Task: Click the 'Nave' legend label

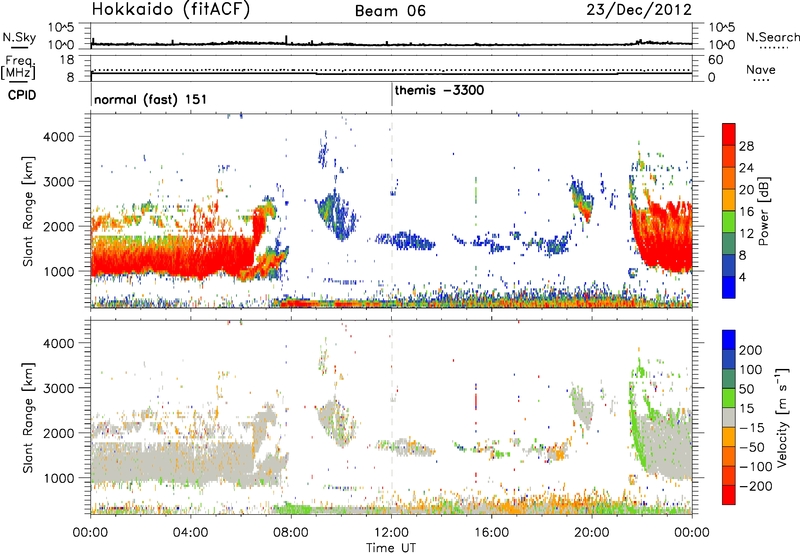Action: tap(761, 69)
